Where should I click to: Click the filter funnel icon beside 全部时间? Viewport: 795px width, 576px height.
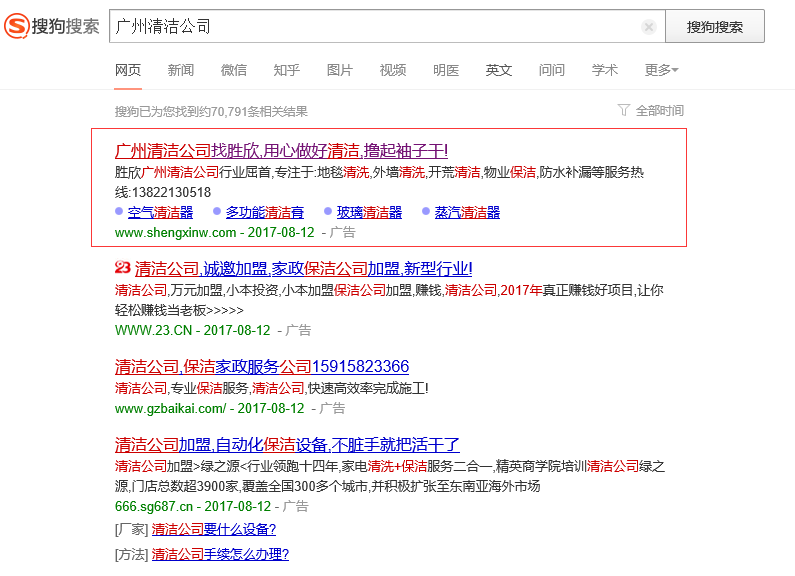point(624,110)
